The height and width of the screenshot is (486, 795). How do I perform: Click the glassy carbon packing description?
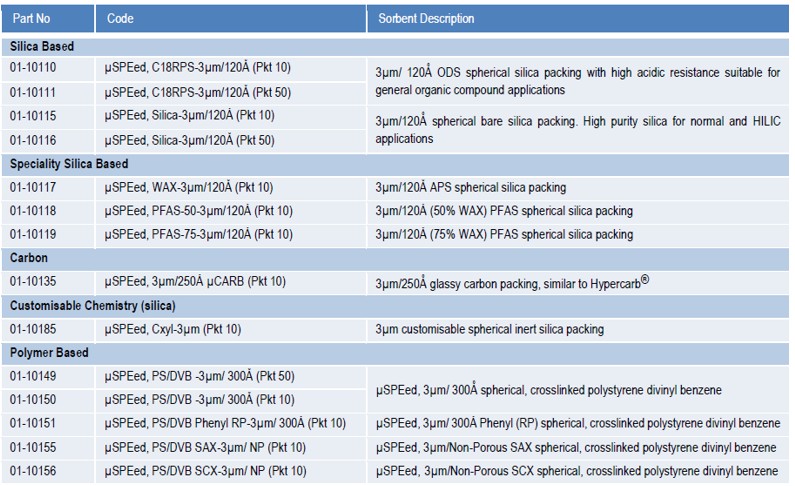512,282
